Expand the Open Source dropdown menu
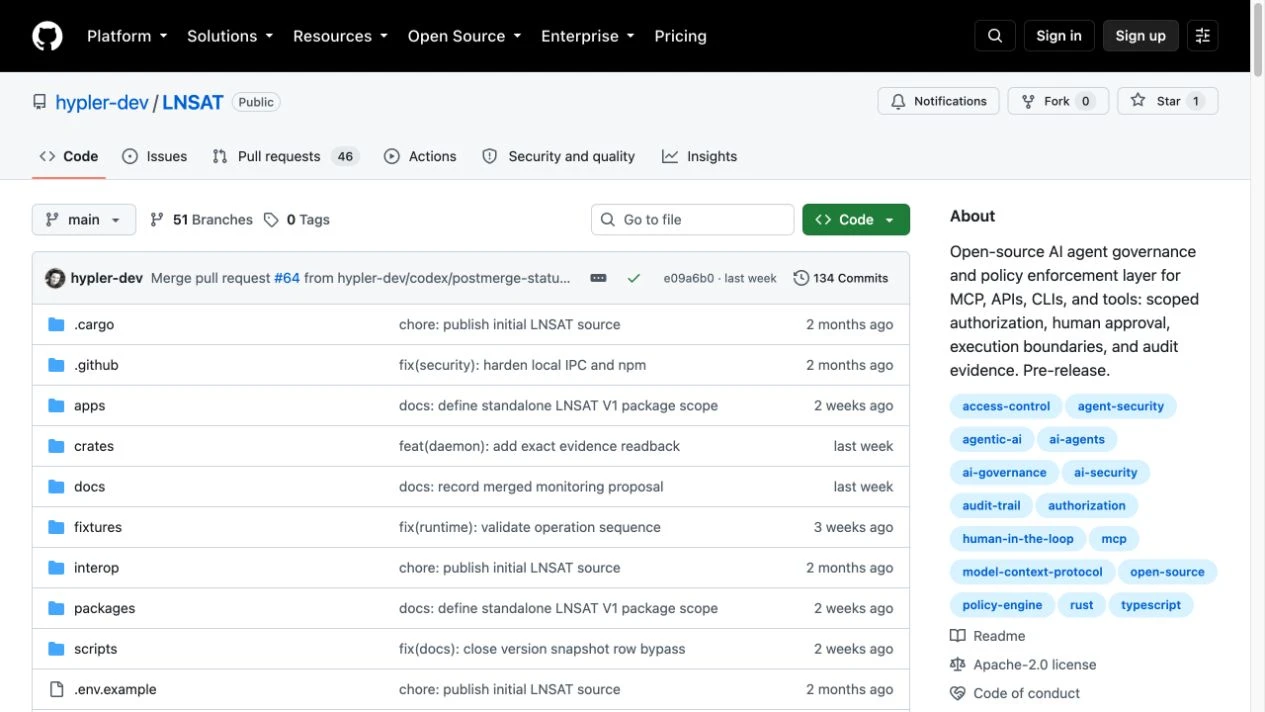Viewport: 1265px width, 712px height. 464,36
